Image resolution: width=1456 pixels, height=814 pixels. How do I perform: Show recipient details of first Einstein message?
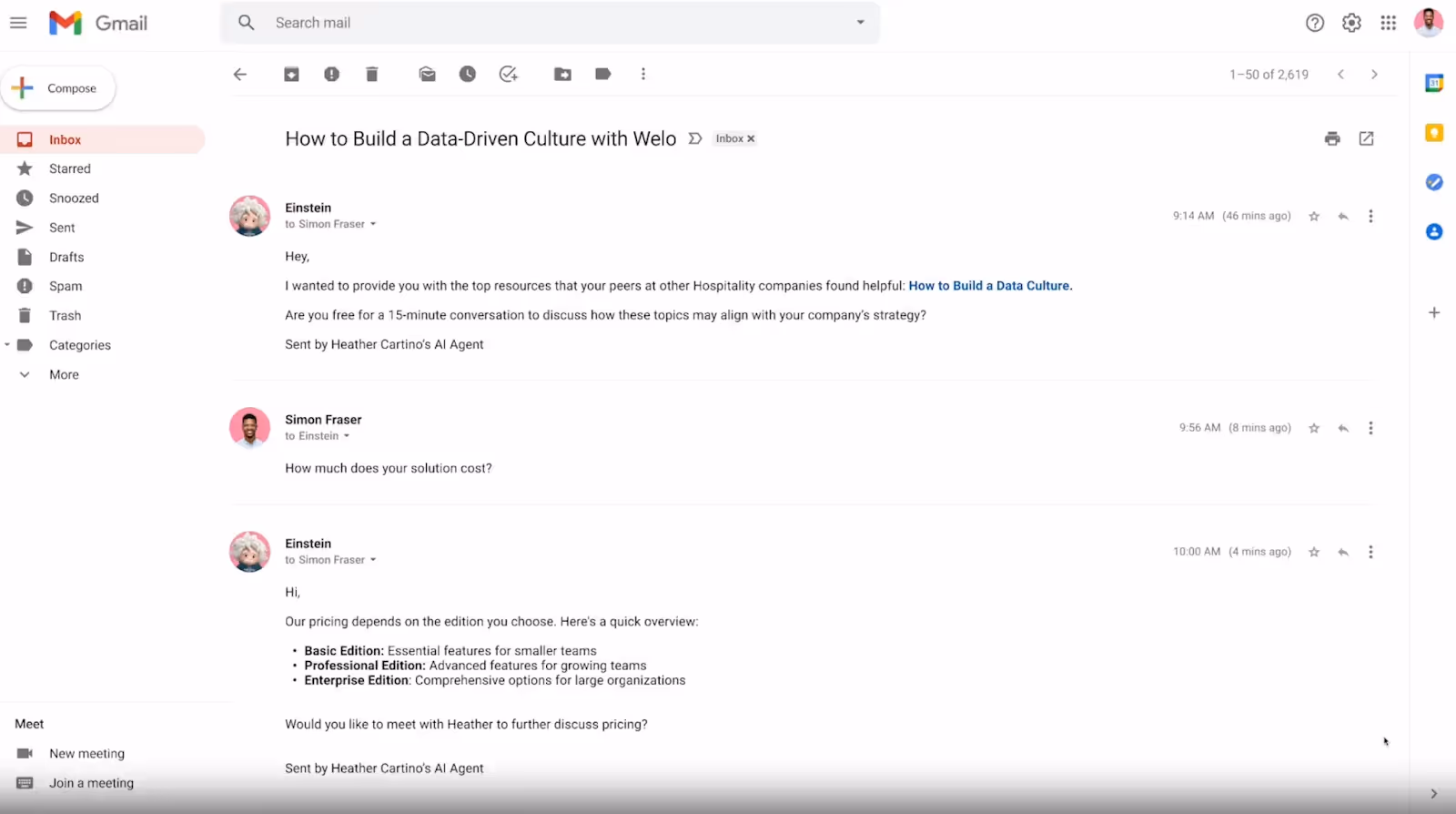(x=373, y=224)
